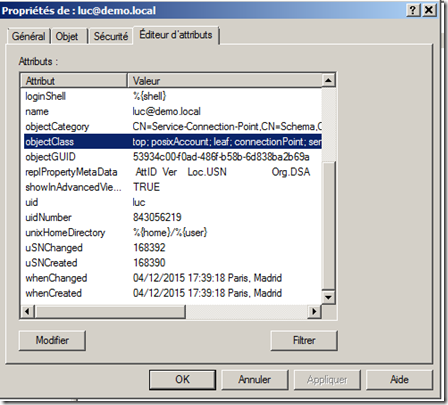Click the Annuler button
The width and height of the screenshot is (448, 405).
(254, 379)
